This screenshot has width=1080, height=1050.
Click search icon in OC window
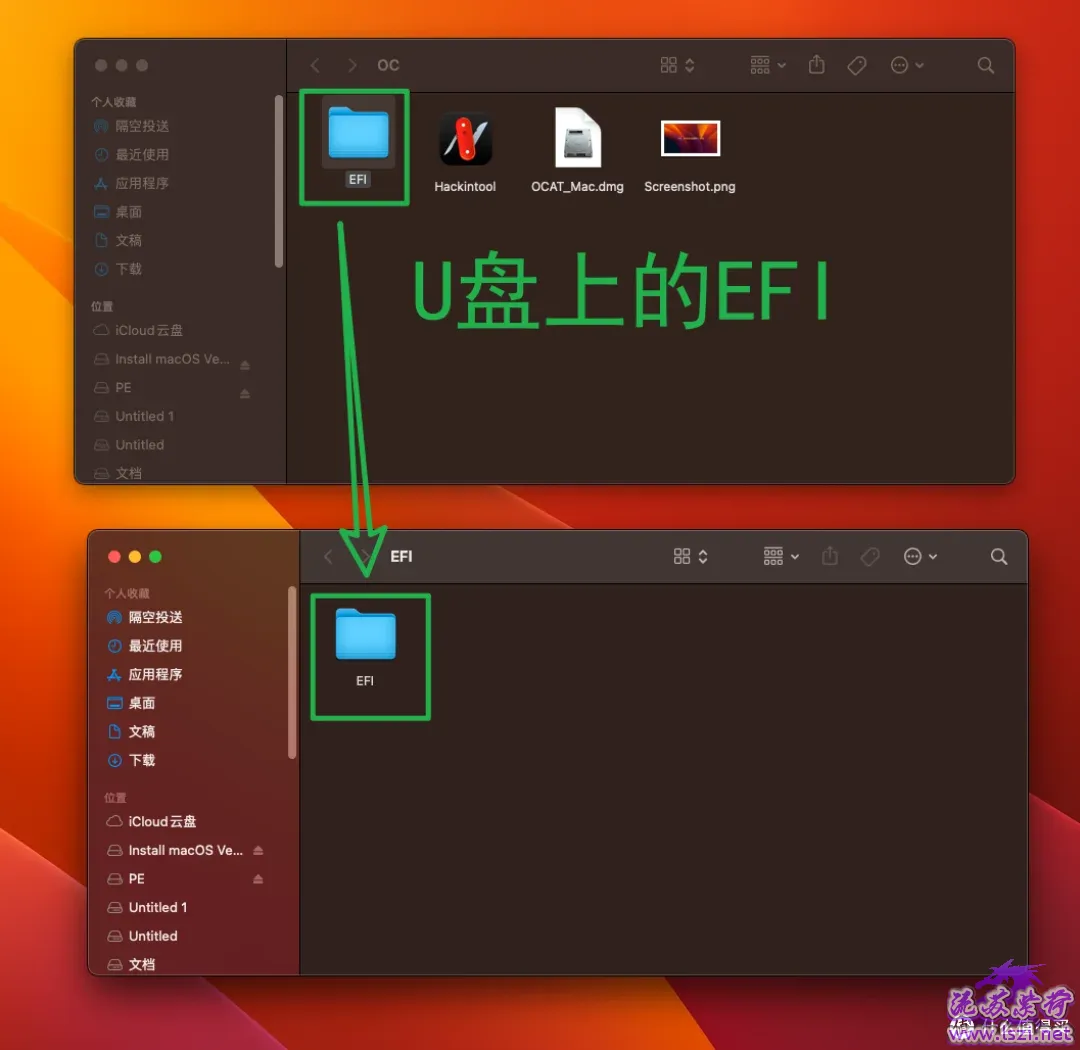pyautogui.click(x=986, y=65)
